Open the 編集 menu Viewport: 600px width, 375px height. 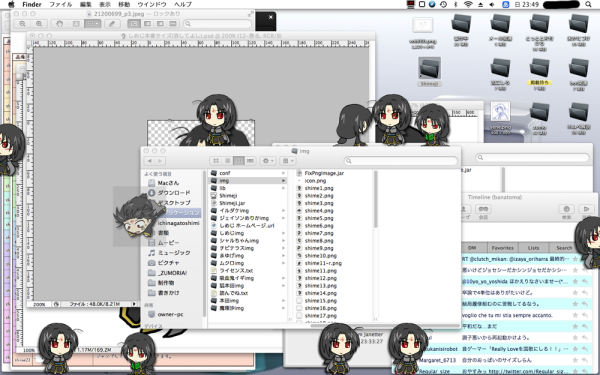(86, 4)
